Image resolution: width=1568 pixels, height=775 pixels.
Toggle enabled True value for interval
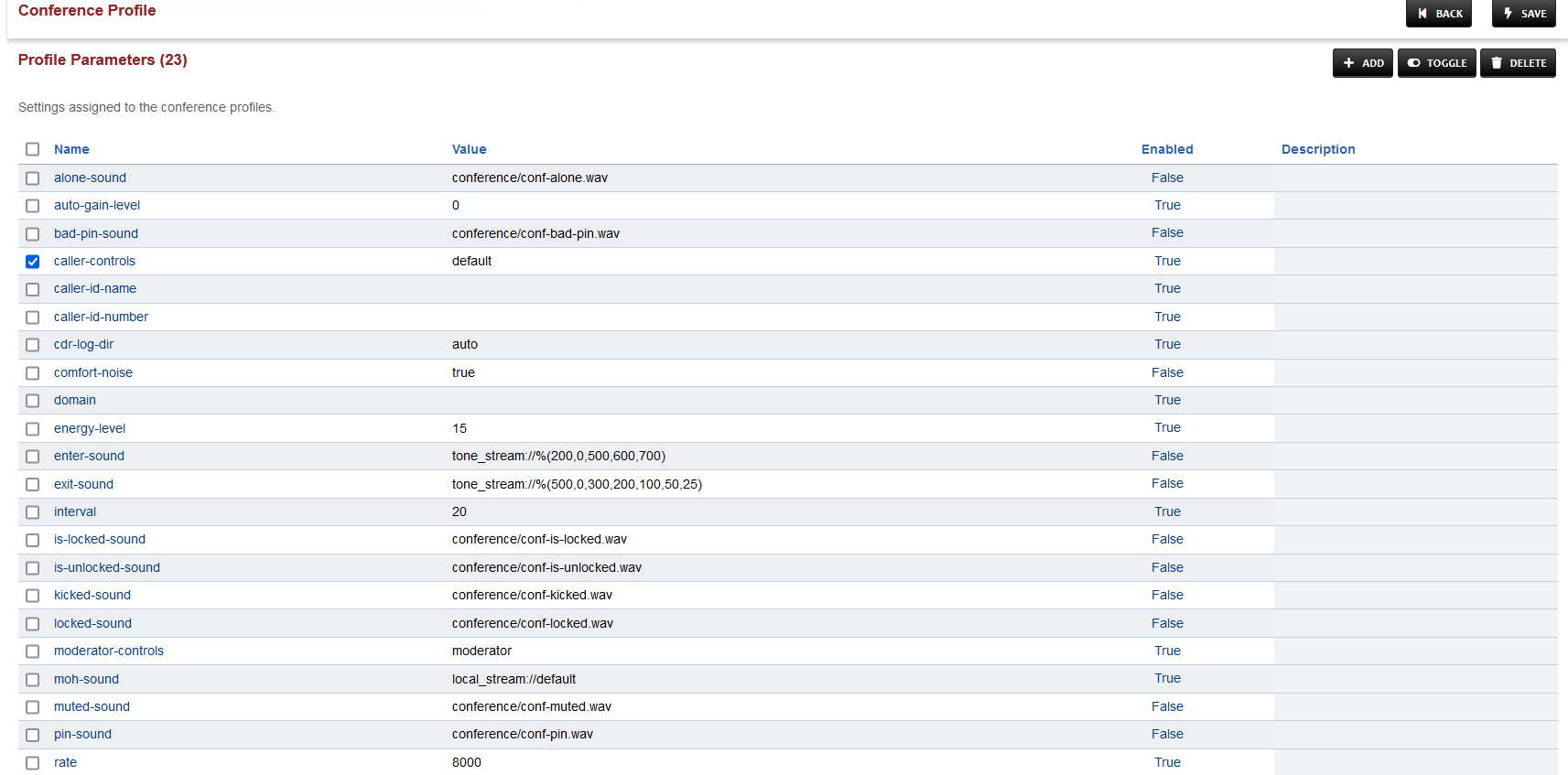[x=1167, y=511]
